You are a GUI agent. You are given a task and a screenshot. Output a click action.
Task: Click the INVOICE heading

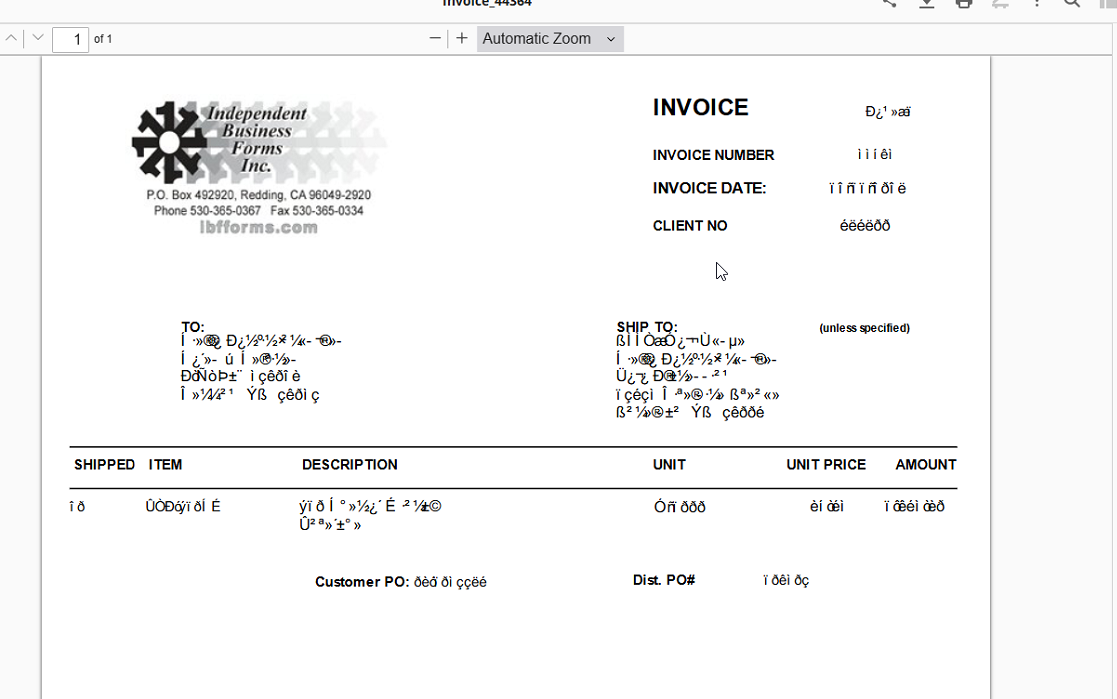coord(700,108)
